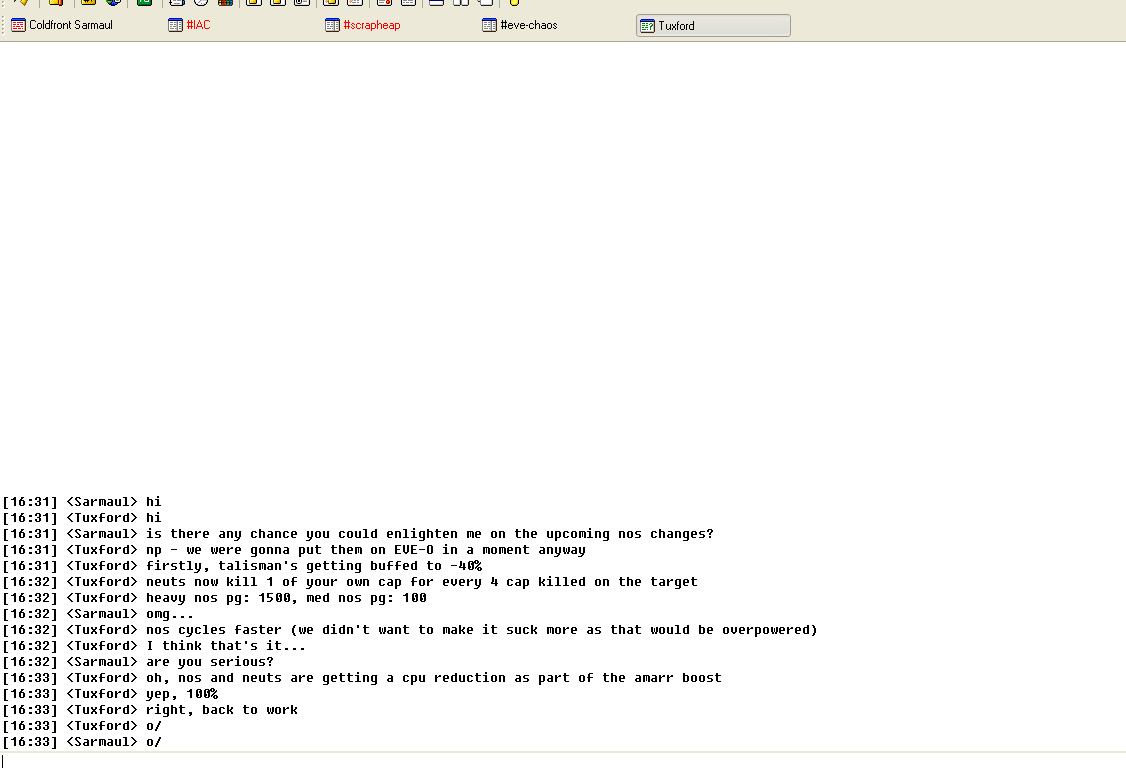Click the "neuts now kill 1 of your own cap" line
1126x768 pixels.
[x=350, y=581]
